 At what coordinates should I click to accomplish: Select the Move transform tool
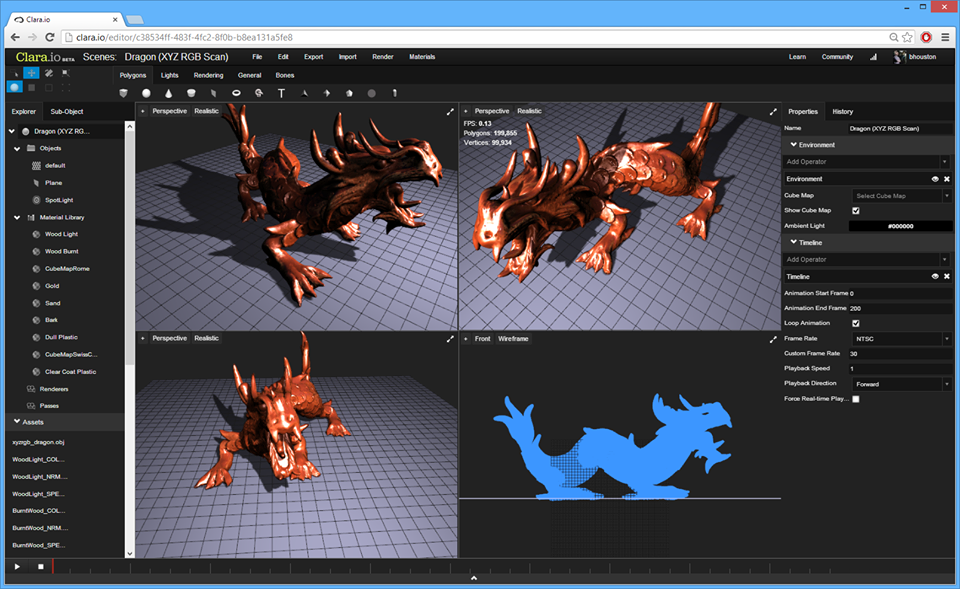pyautogui.click(x=31, y=73)
